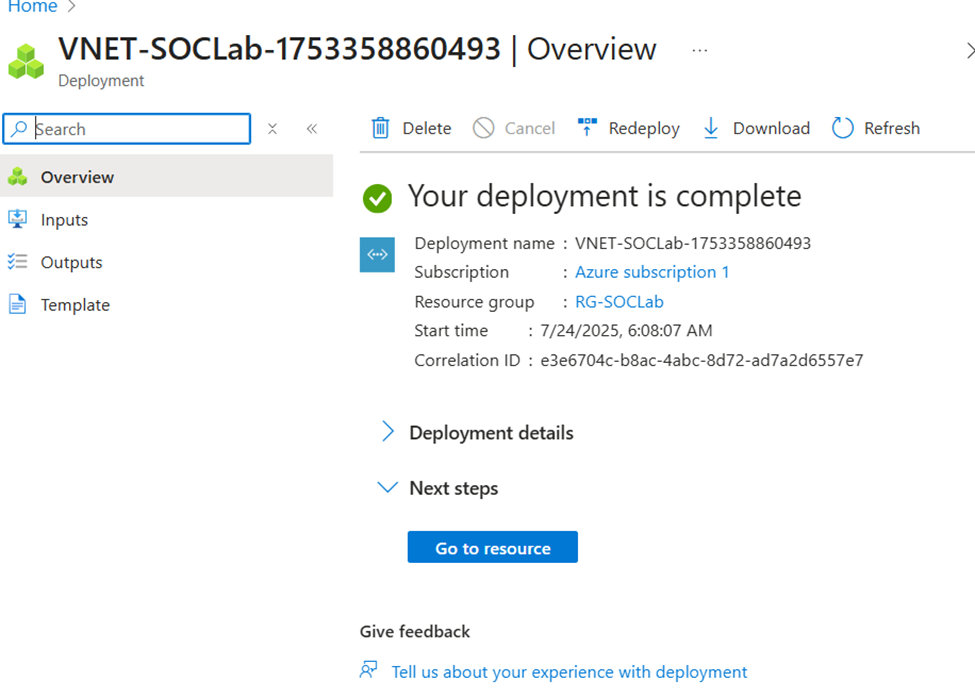Click the Download toolbar label
Viewport: 975px width, 698px height.
[x=771, y=128]
